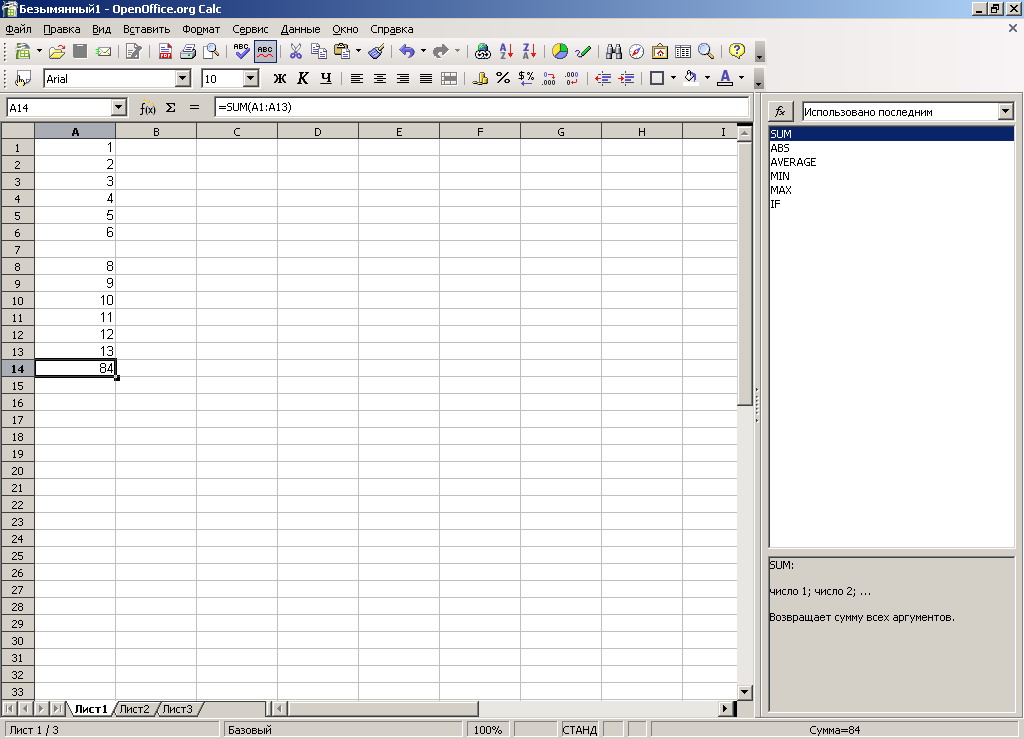The image size is (1024, 739).
Task: Apply percent number format
Action: click(503, 78)
